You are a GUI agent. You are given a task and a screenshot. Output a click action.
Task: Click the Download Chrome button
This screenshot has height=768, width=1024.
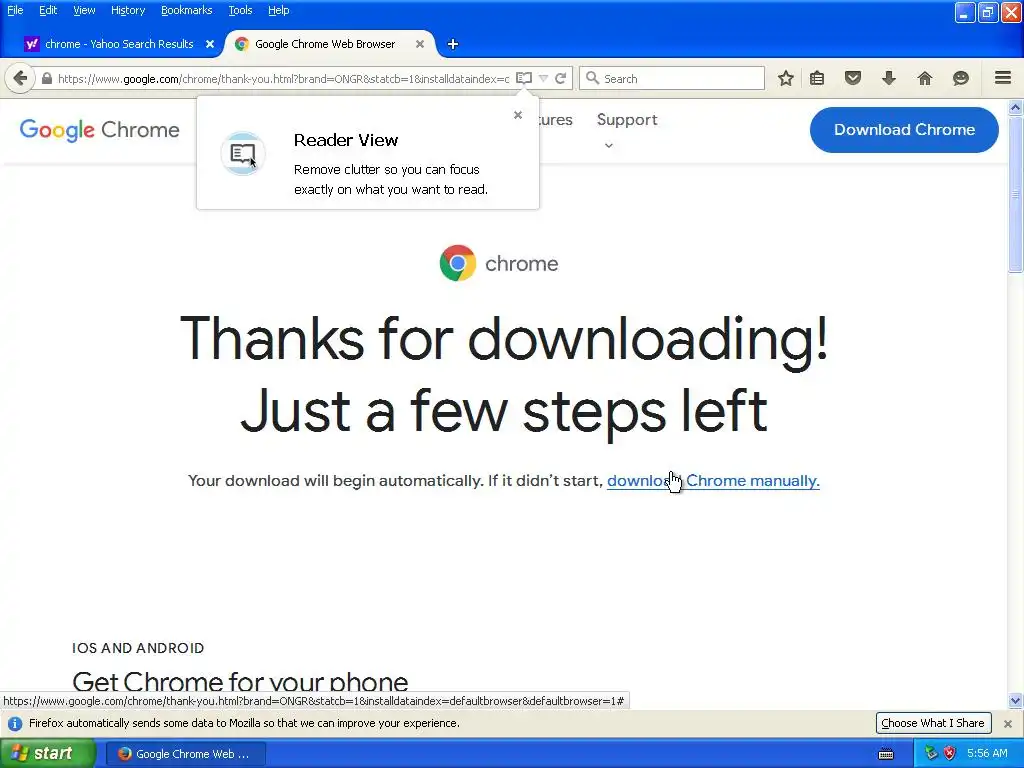904,129
